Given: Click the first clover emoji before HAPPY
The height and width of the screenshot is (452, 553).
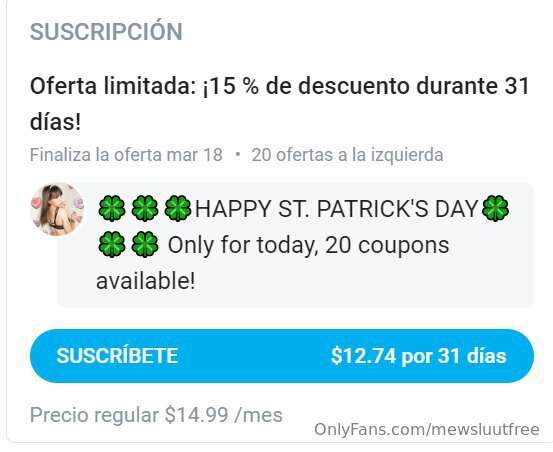Looking at the screenshot, I should [x=111, y=208].
